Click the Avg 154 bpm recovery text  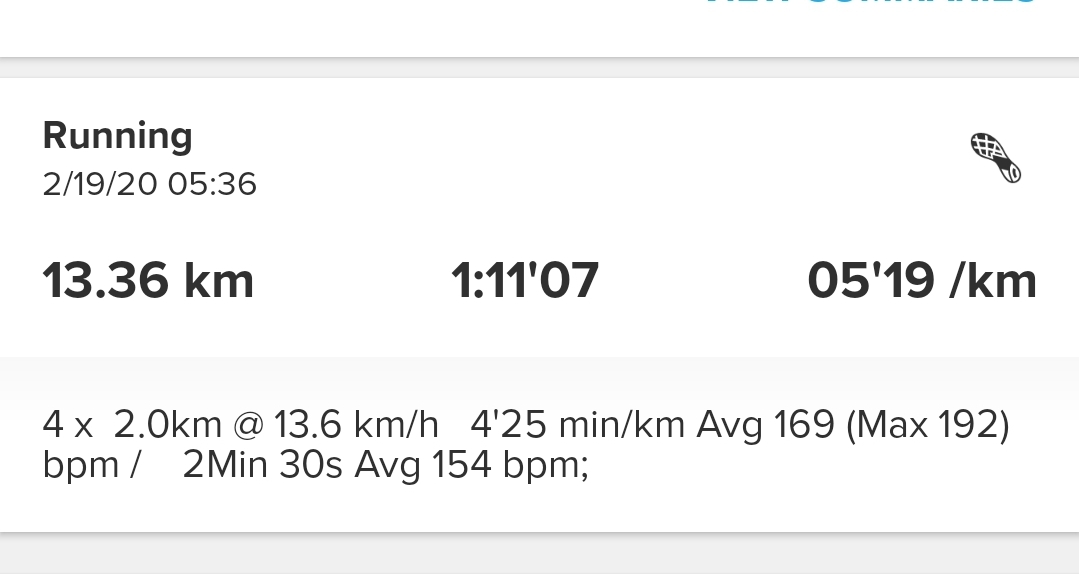click(x=471, y=465)
